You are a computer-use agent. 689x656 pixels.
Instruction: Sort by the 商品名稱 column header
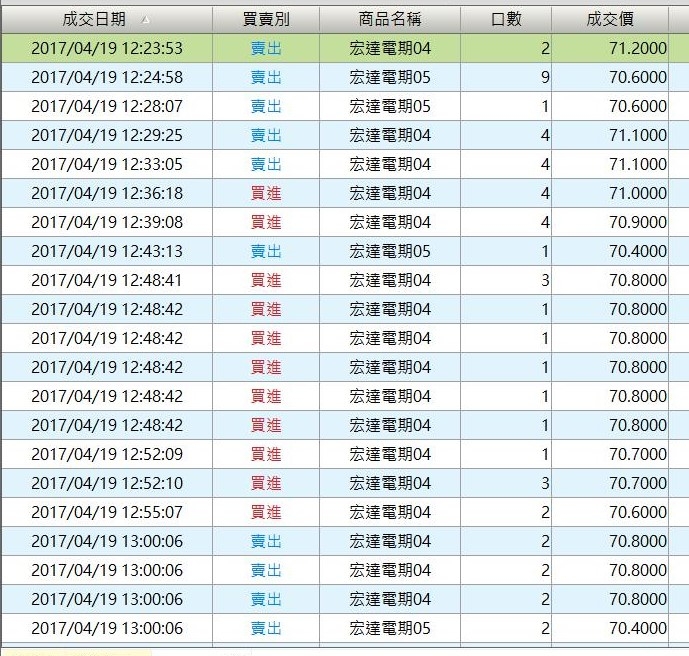pyautogui.click(x=390, y=19)
